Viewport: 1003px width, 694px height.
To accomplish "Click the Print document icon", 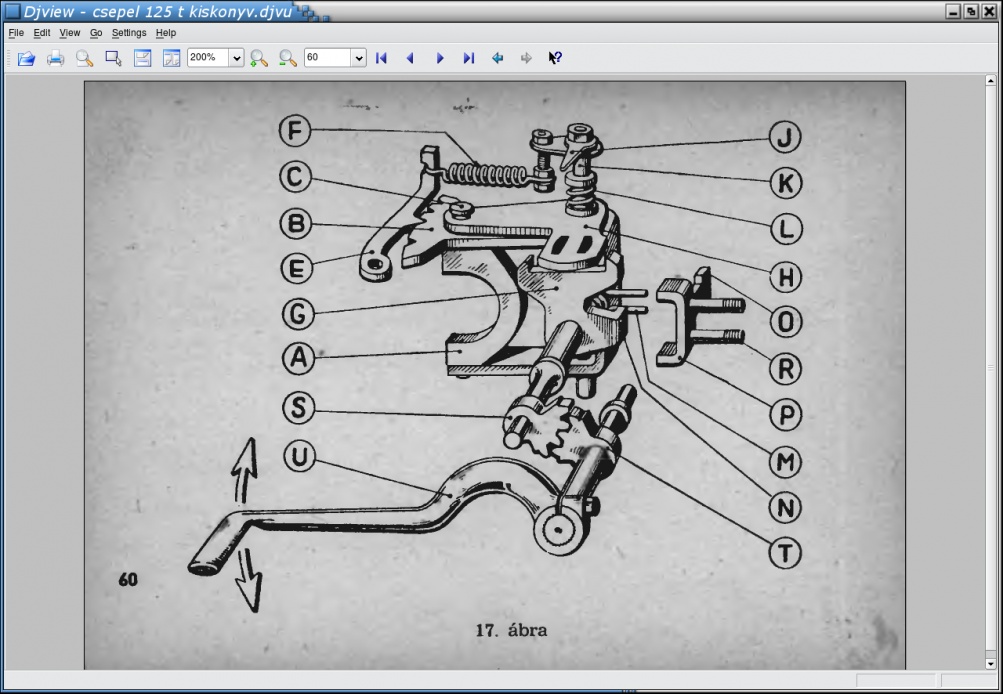I will coord(55,58).
